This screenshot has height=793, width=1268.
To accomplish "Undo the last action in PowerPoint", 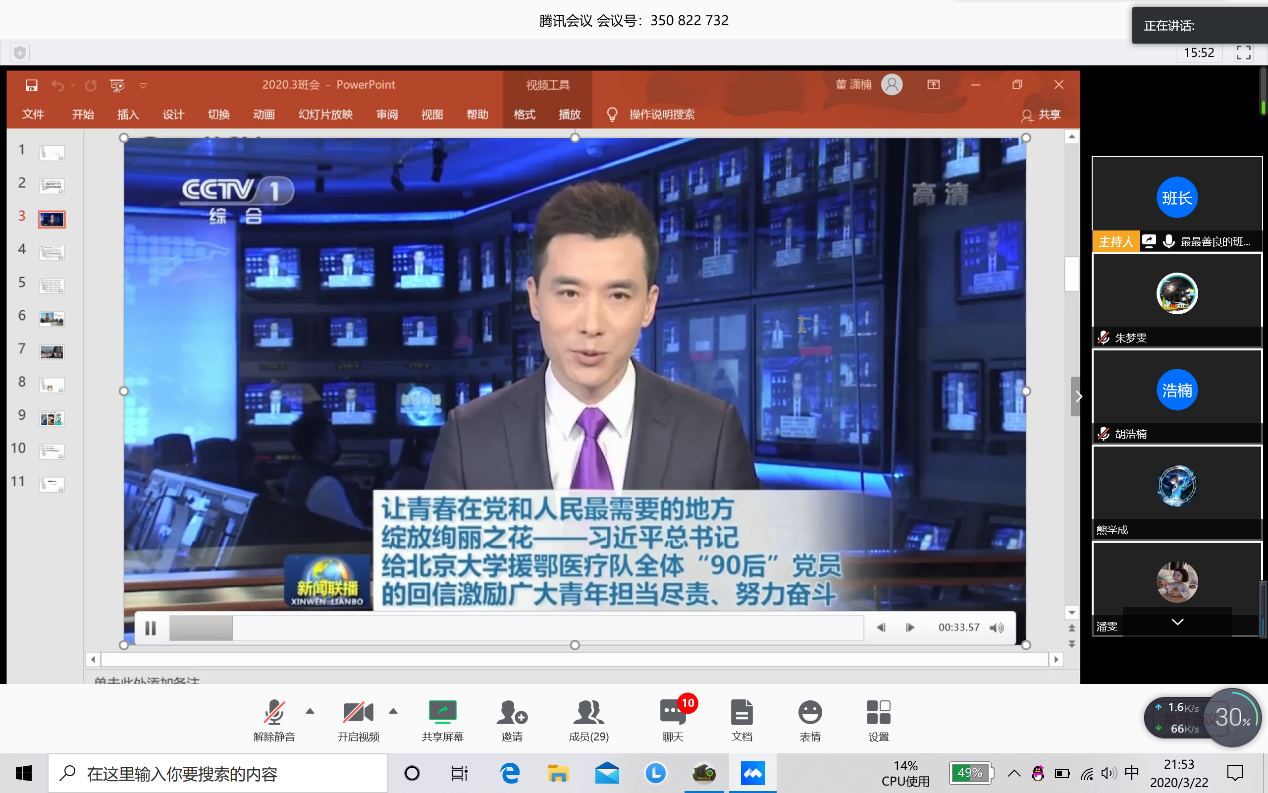I will coord(58,85).
